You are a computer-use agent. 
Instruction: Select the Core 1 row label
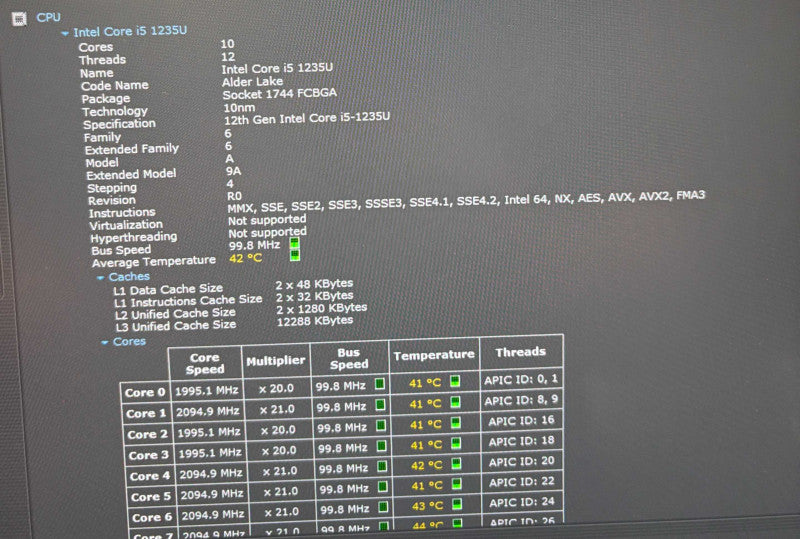pos(146,413)
